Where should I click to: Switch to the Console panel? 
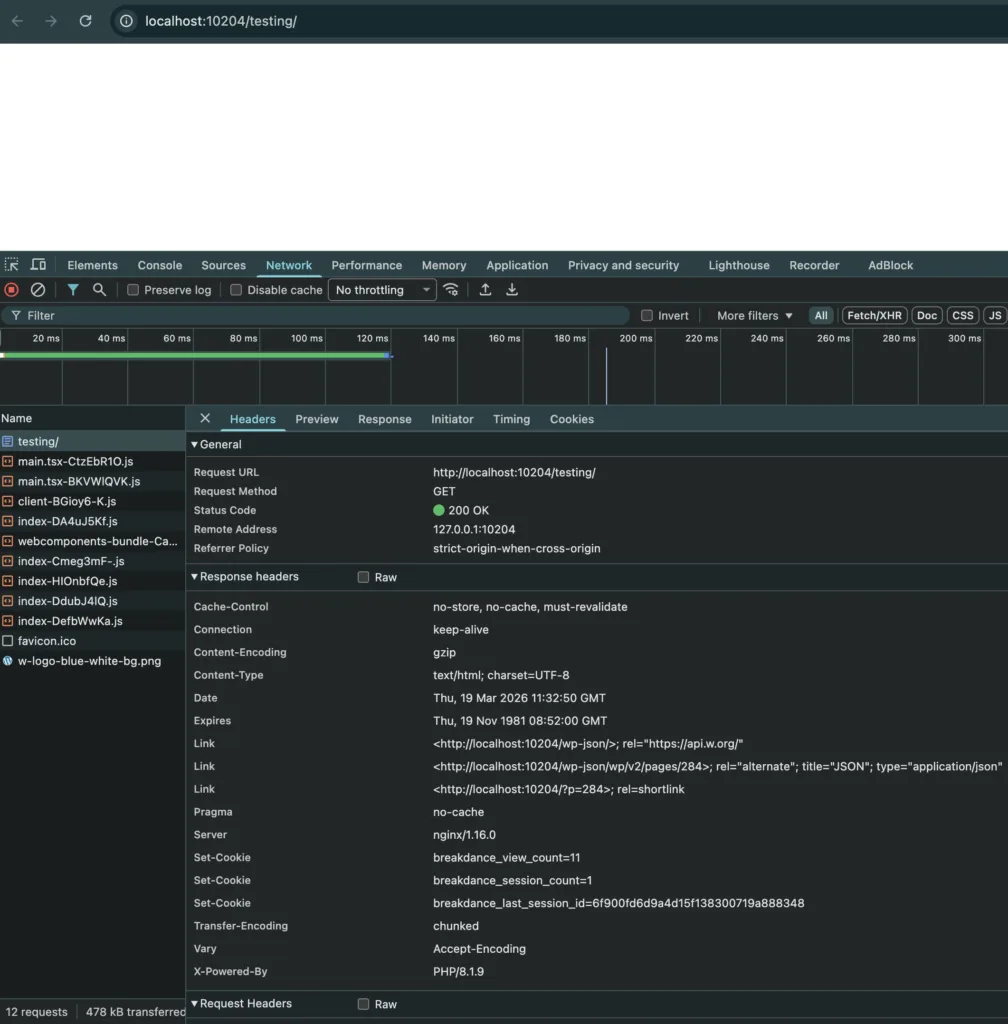[159, 265]
